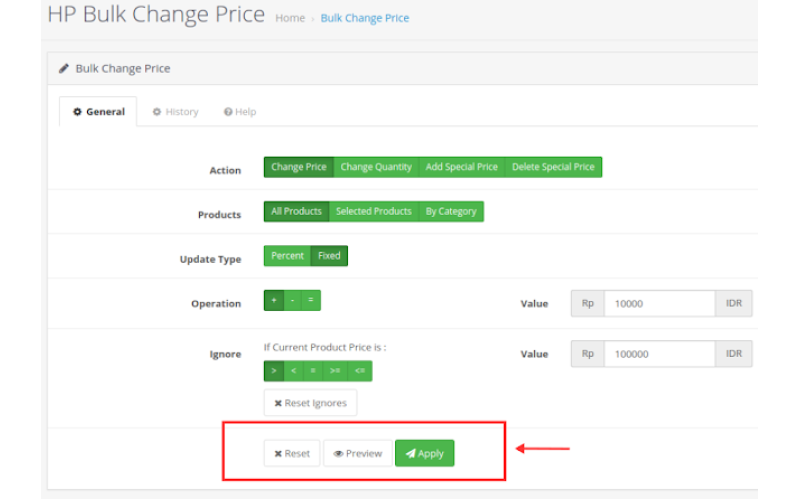Click the 'Update Type' label
800x500 pixels.
210,259
